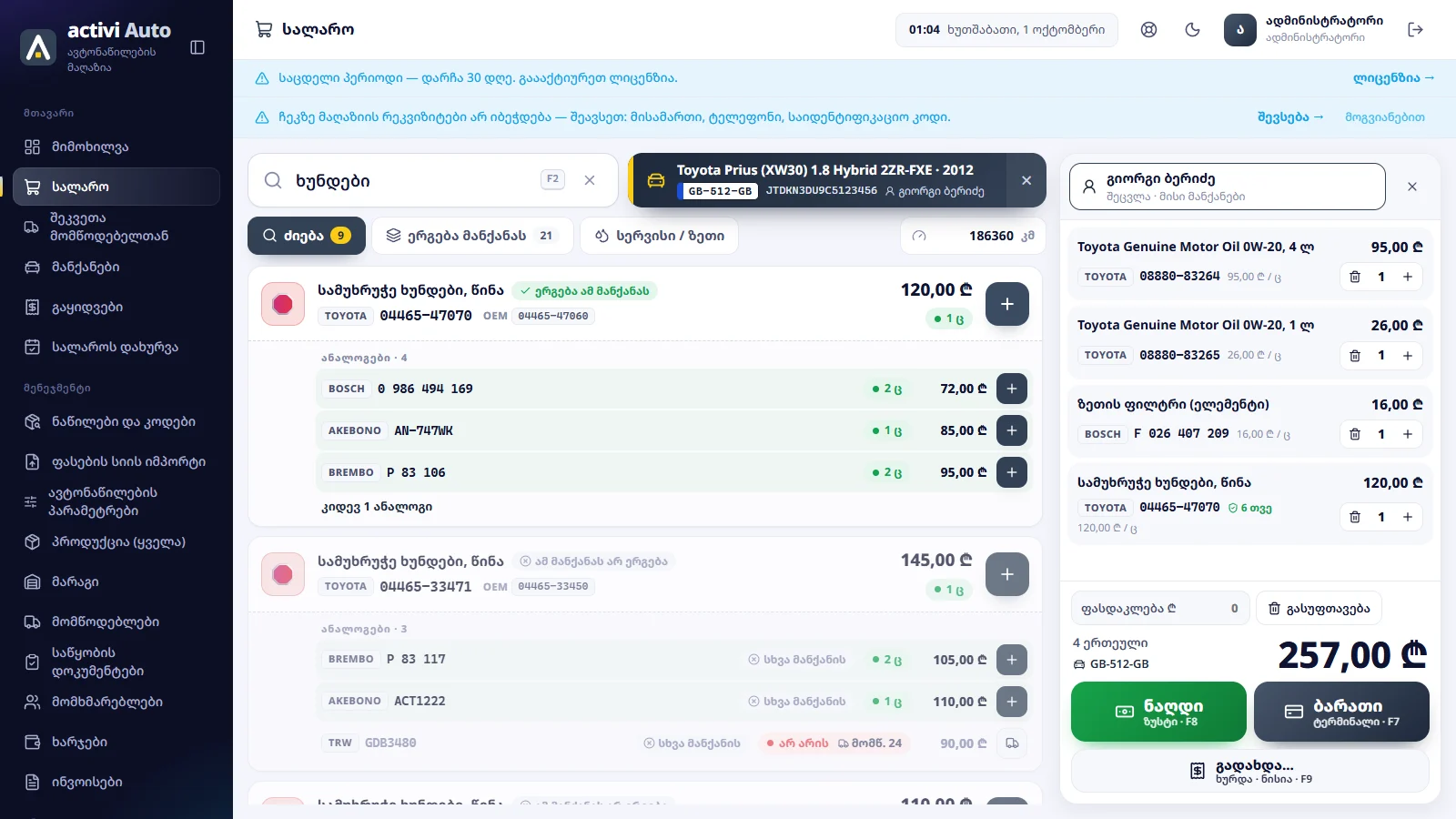
Task: Expand კიდევ 1 ანალოგი
Action: pyautogui.click(x=377, y=507)
